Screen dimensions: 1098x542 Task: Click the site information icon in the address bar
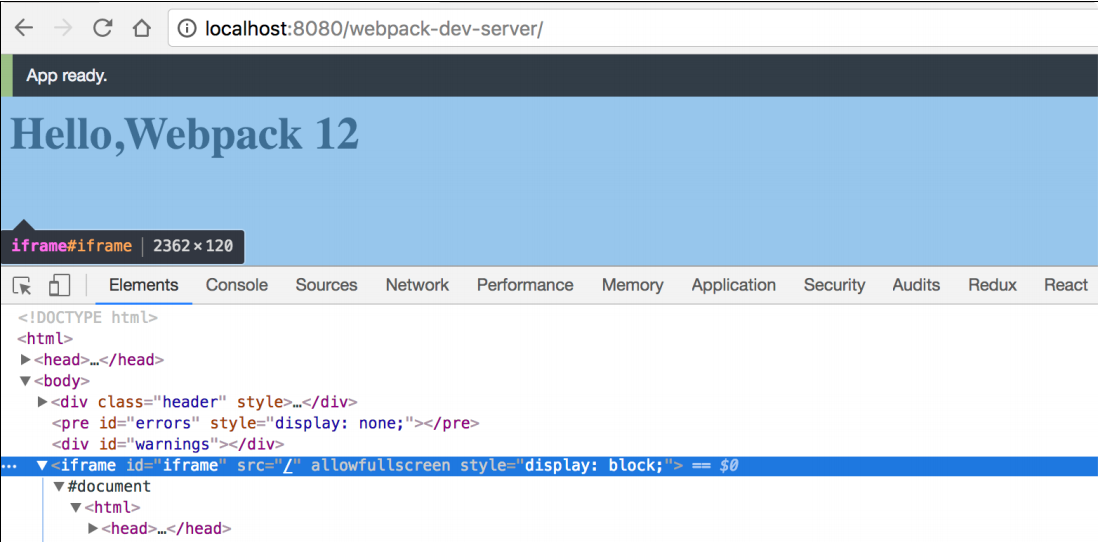point(186,28)
